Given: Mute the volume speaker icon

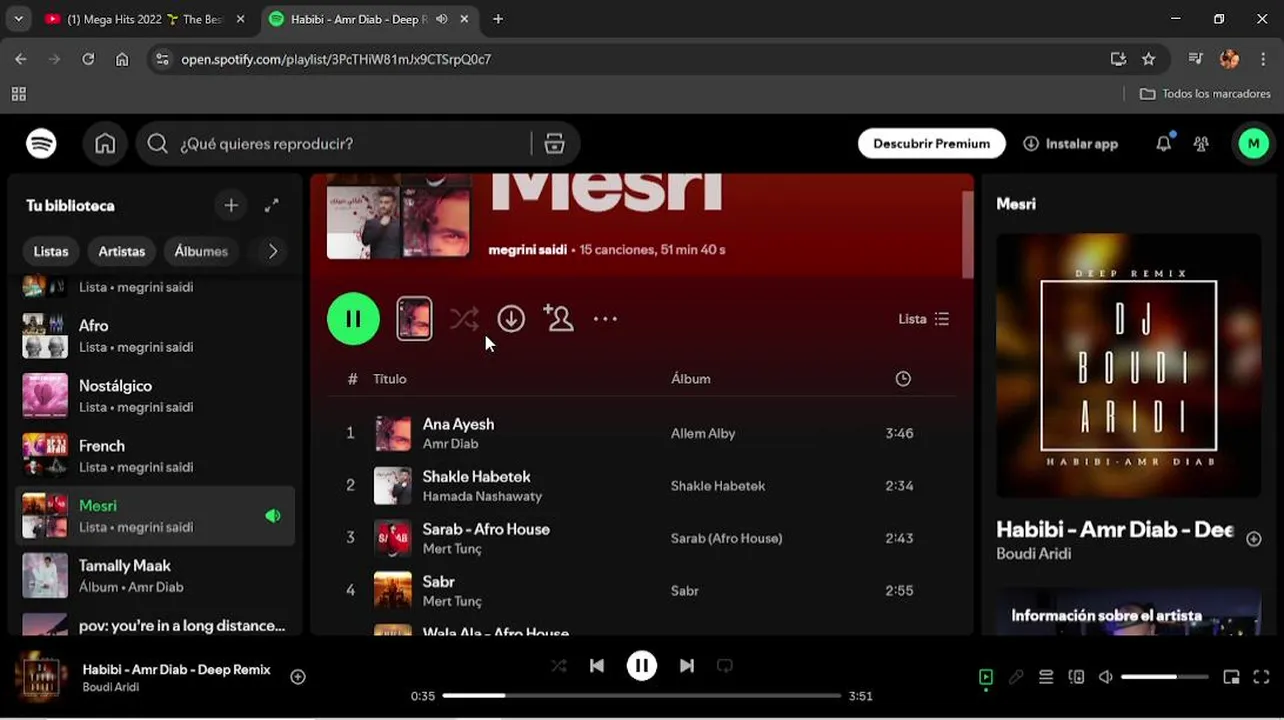Looking at the screenshot, I should coord(1106,677).
